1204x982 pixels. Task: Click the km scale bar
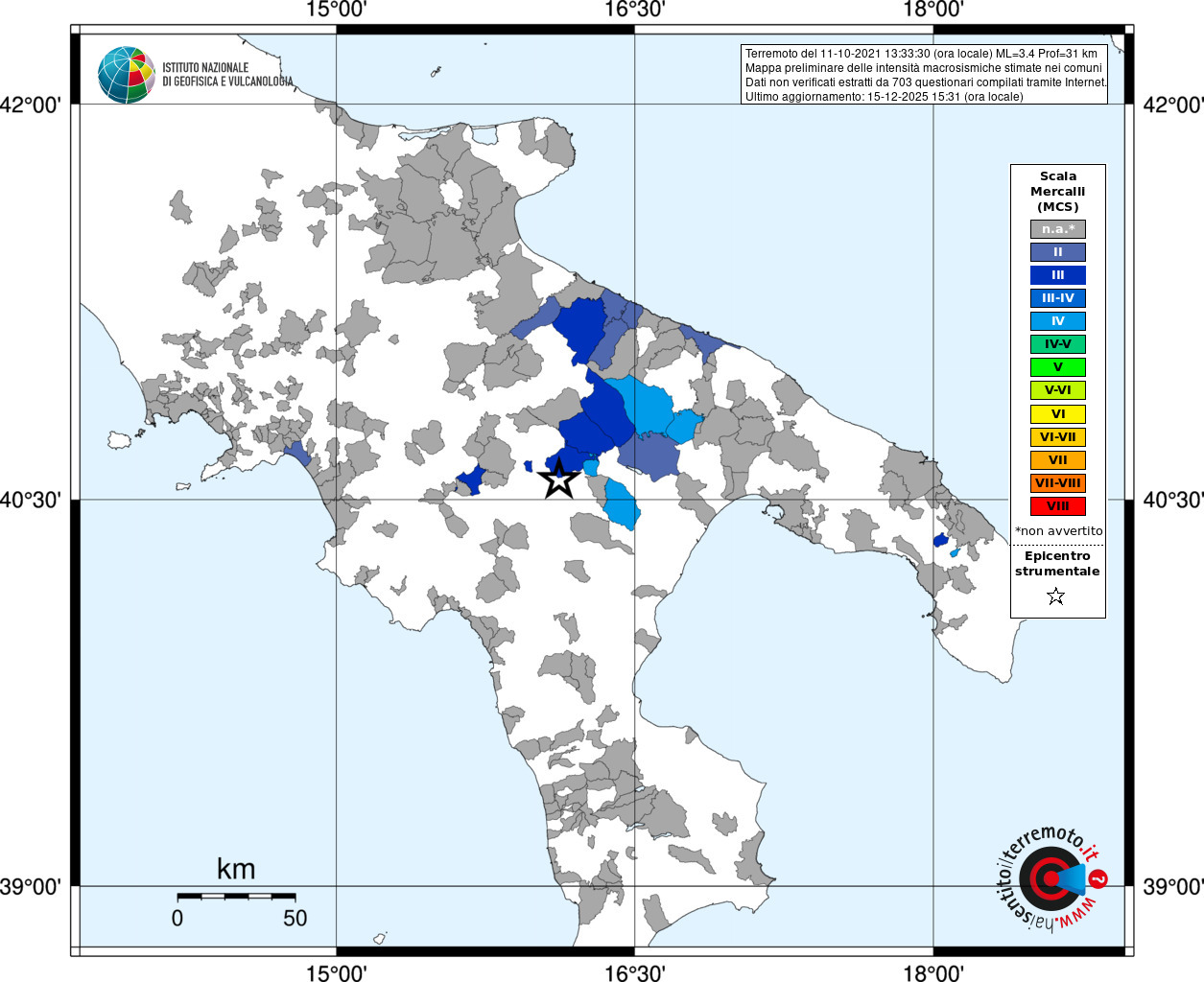coord(236,896)
